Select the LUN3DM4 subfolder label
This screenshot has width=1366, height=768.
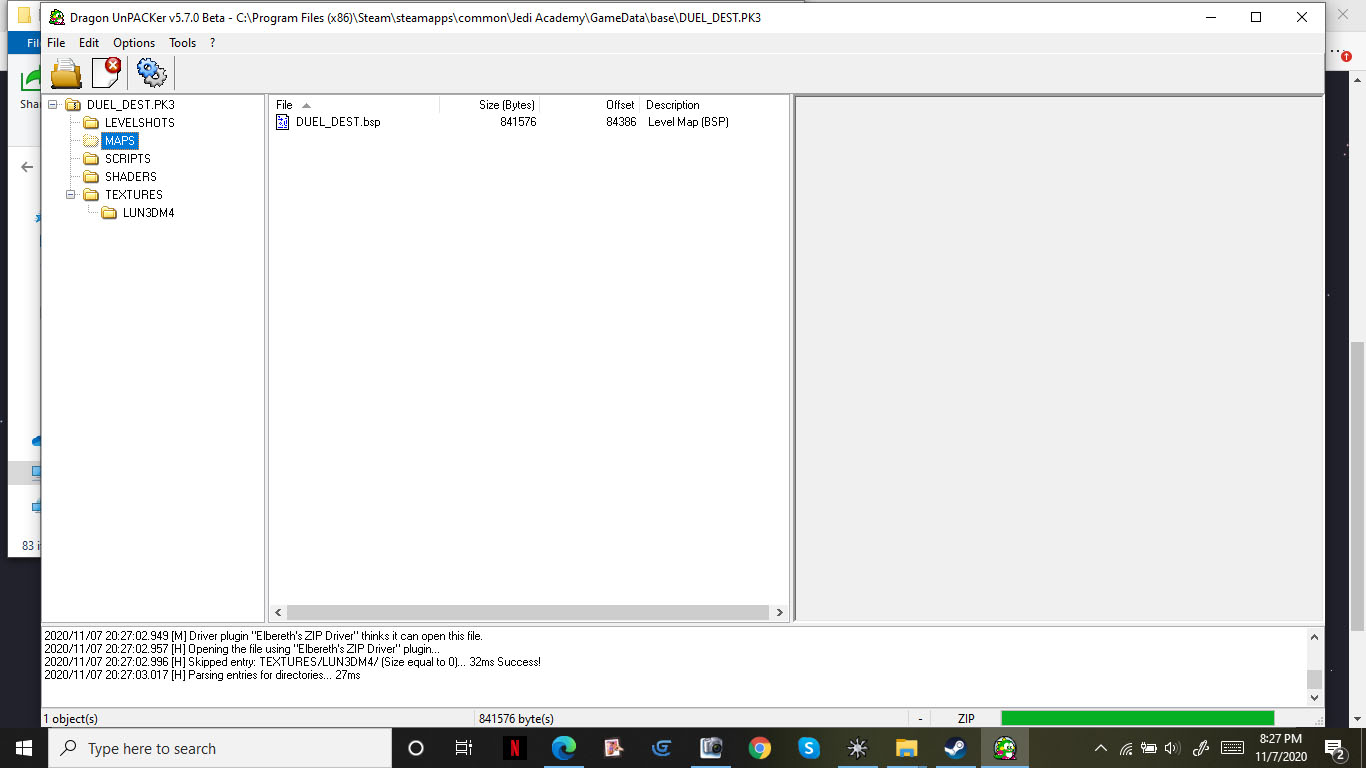click(147, 213)
